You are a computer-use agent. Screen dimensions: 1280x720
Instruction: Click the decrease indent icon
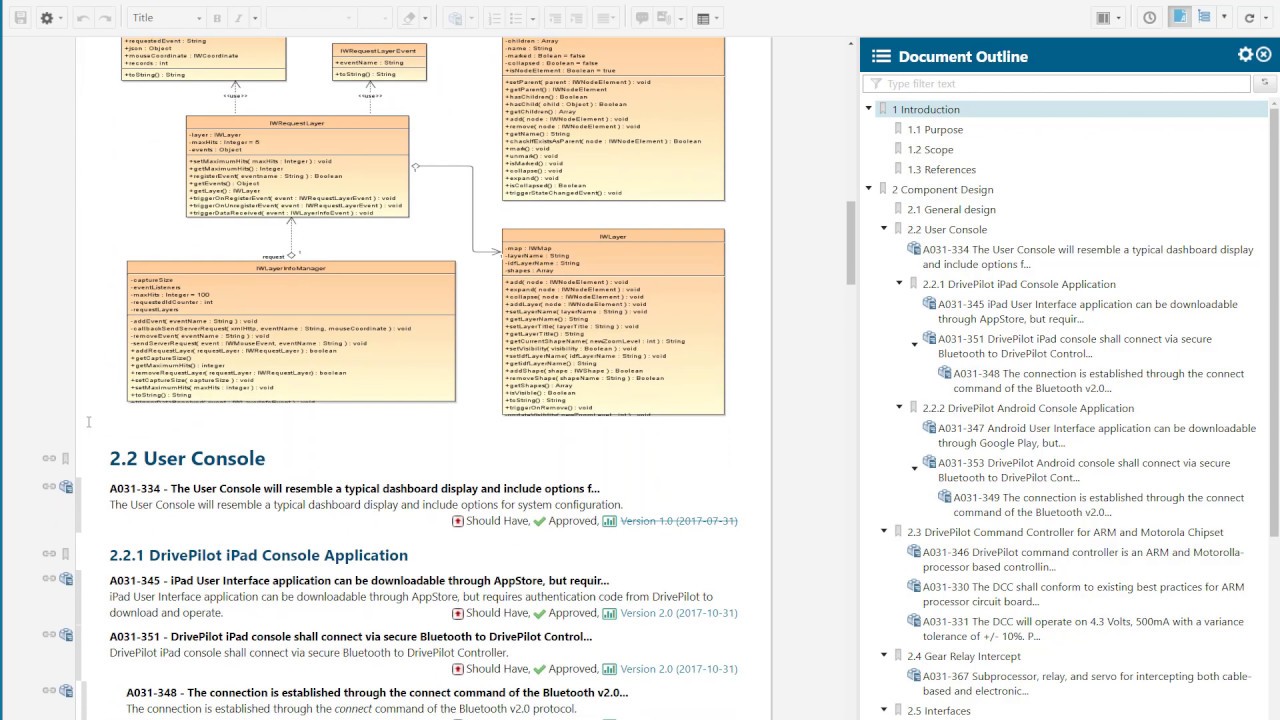pos(555,18)
